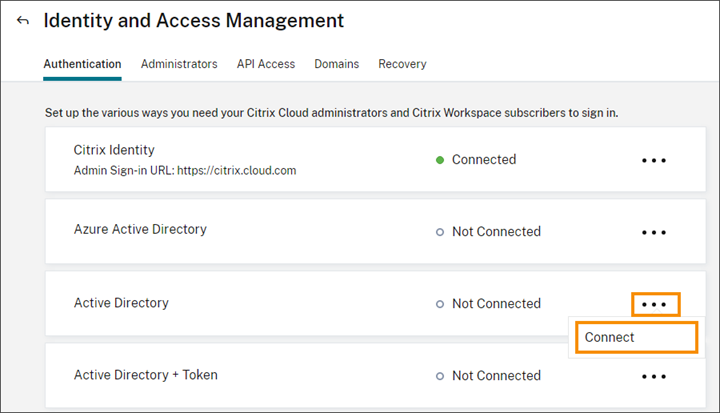This screenshot has width=720, height=413.
Task: Click the green Connected status dot
Action: [440, 160]
